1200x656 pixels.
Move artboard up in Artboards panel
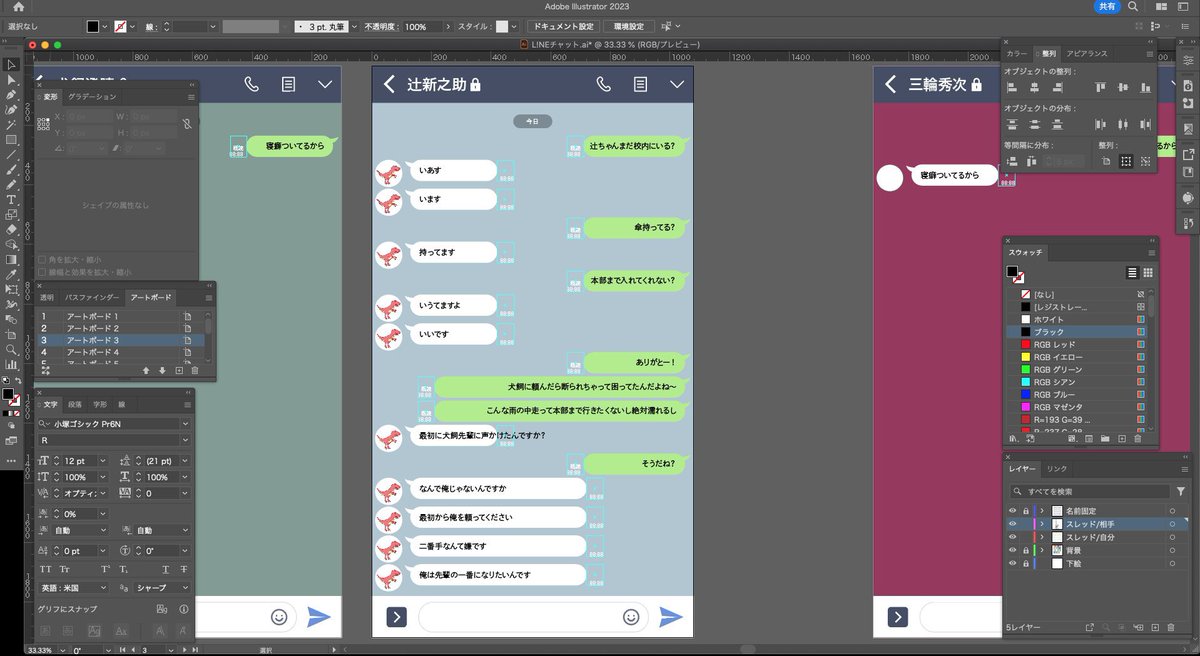coord(146,370)
